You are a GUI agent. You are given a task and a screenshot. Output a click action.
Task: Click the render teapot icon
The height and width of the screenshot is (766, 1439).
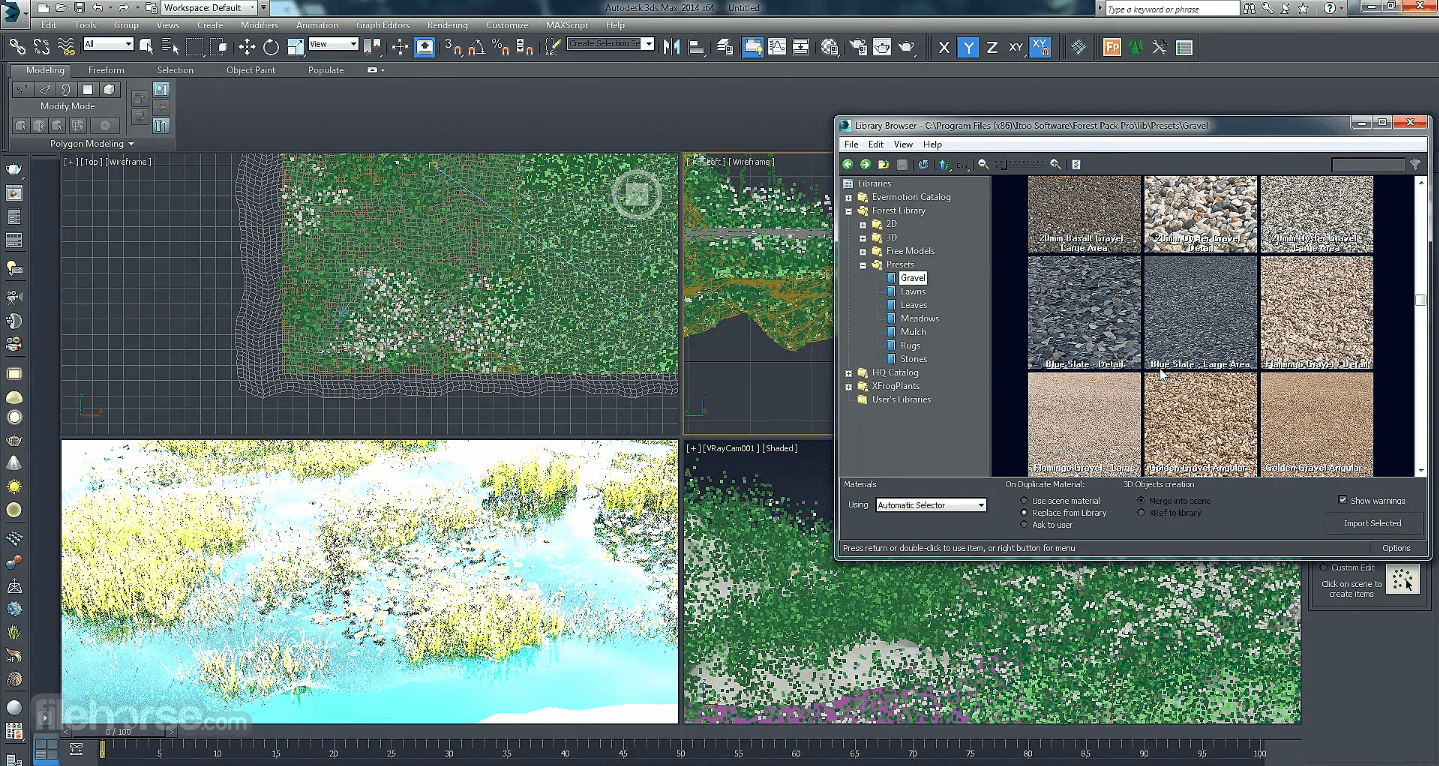point(906,47)
